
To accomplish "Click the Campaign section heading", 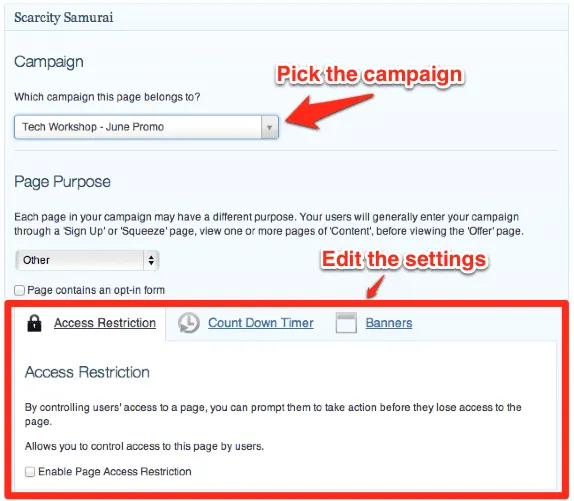I will coord(49,62).
